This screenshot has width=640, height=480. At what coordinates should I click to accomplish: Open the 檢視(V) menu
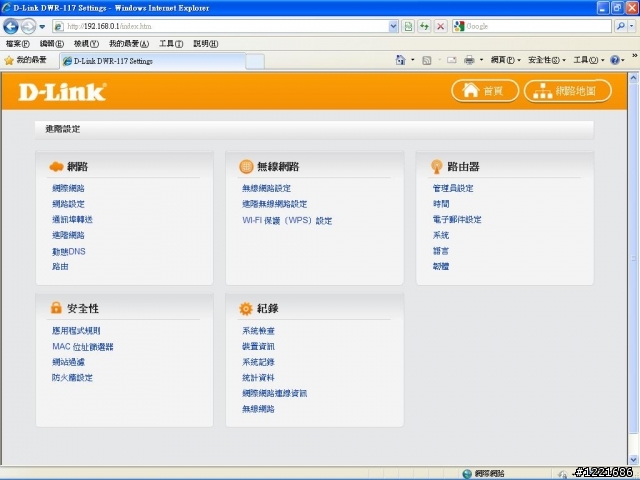(86, 44)
